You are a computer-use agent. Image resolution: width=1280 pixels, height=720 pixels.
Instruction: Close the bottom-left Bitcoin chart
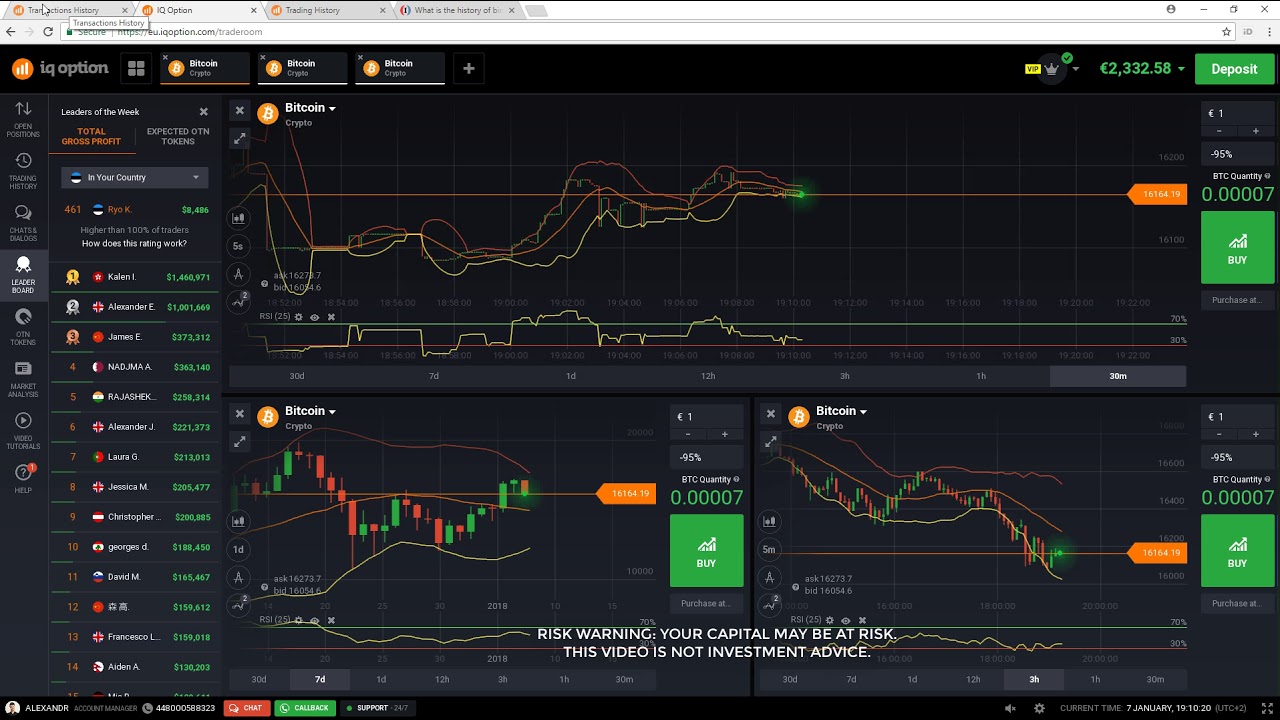239,413
